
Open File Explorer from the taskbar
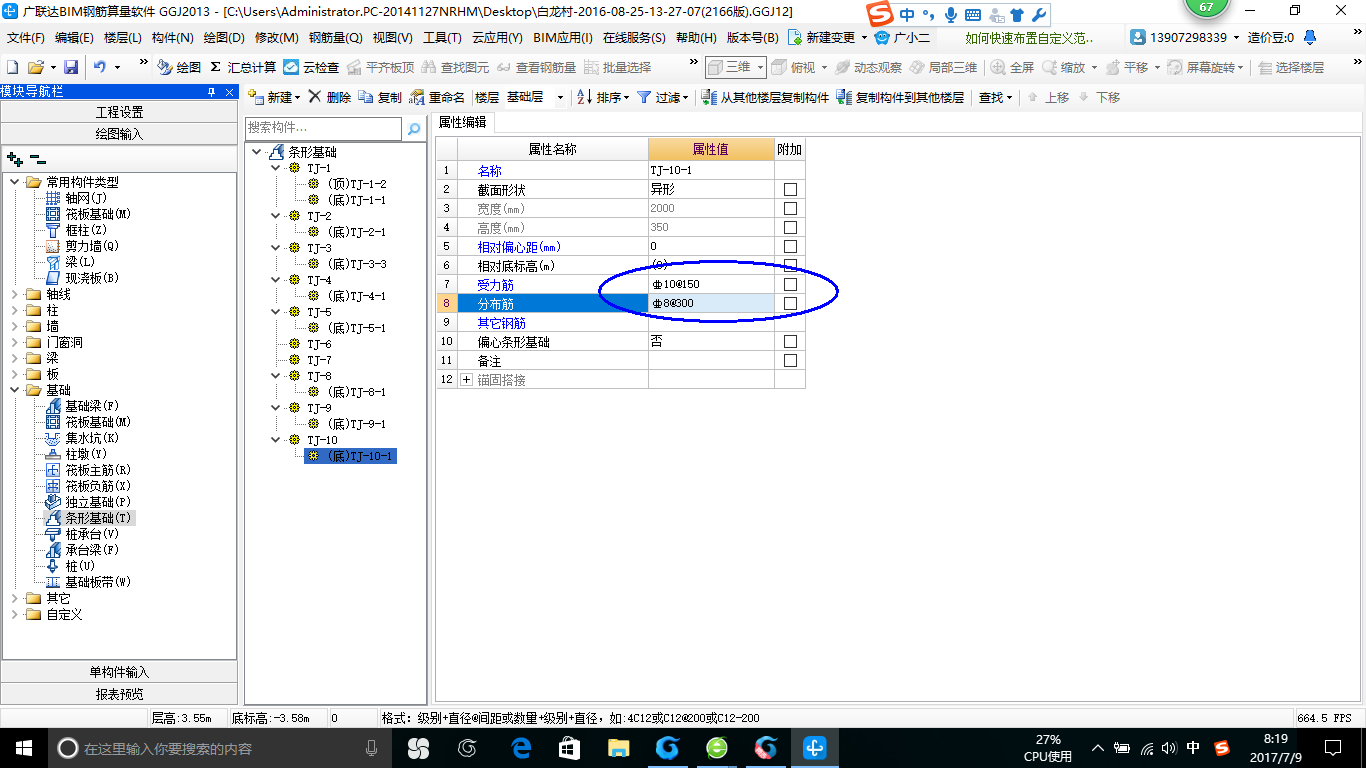click(x=619, y=747)
